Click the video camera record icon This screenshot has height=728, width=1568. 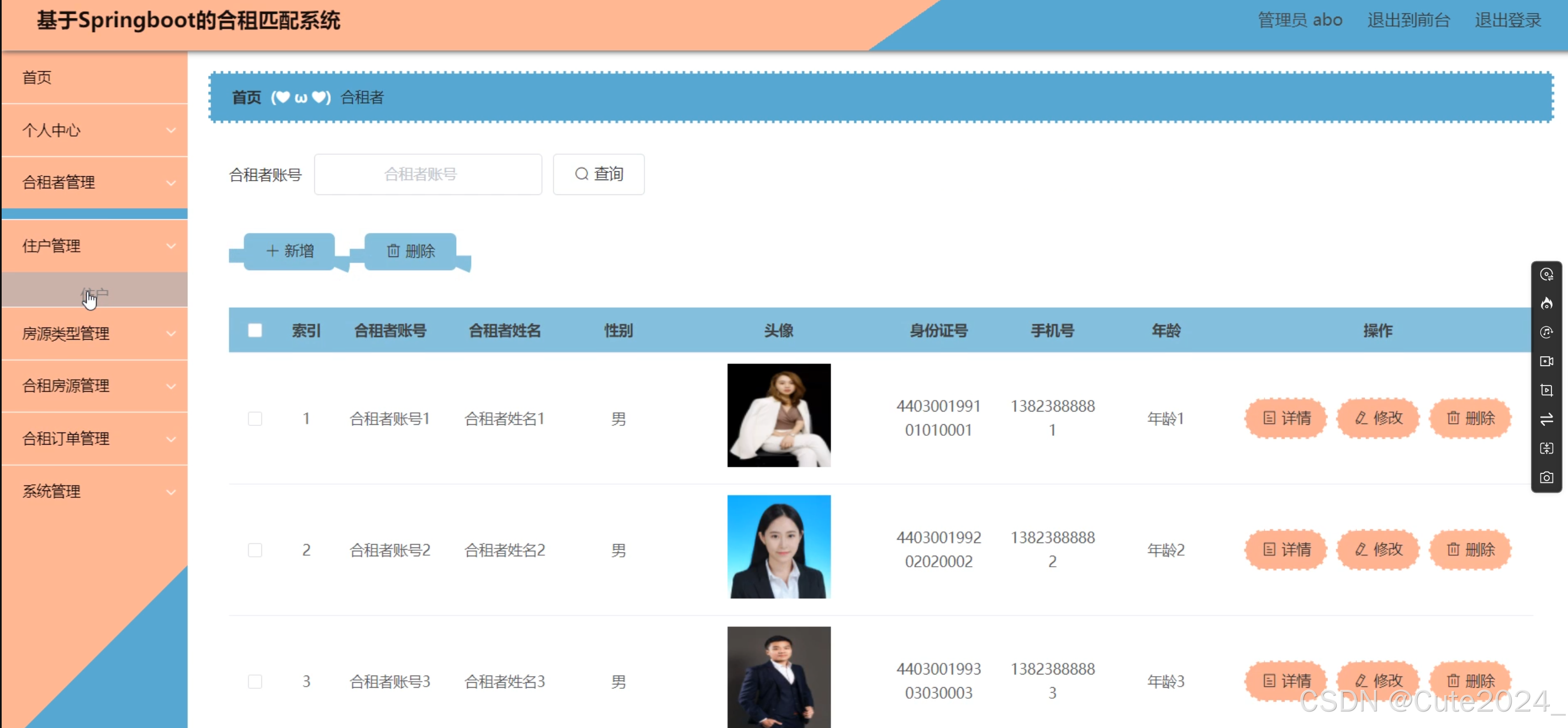pos(1546,362)
